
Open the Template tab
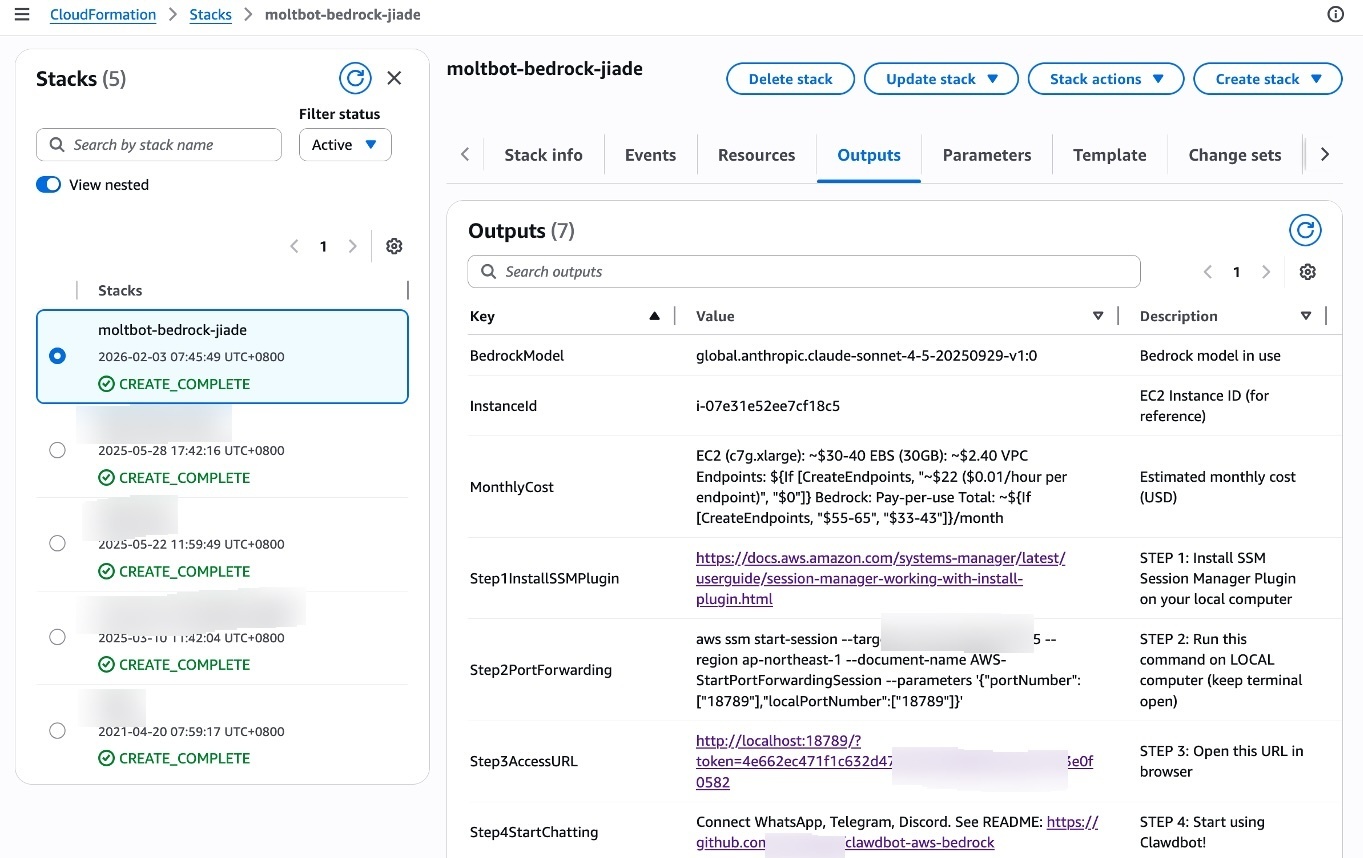[x=1110, y=155]
